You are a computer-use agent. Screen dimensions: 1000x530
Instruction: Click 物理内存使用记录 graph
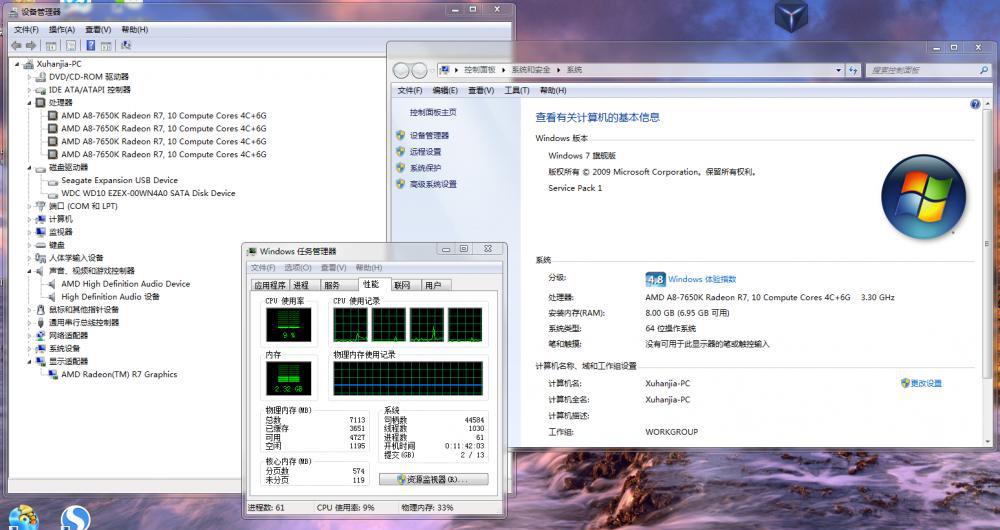pos(408,378)
